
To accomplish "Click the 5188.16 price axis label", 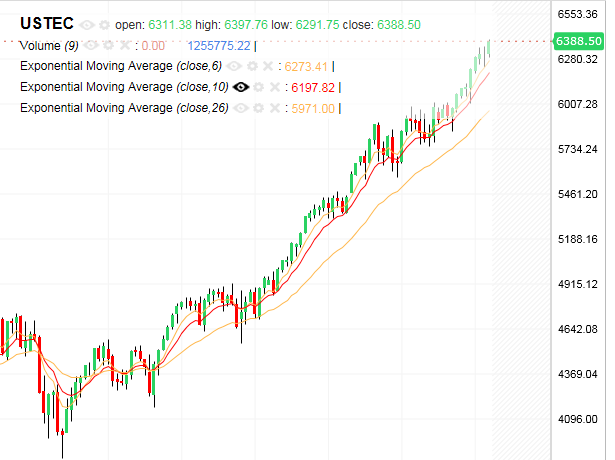I will [x=578, y=239].
